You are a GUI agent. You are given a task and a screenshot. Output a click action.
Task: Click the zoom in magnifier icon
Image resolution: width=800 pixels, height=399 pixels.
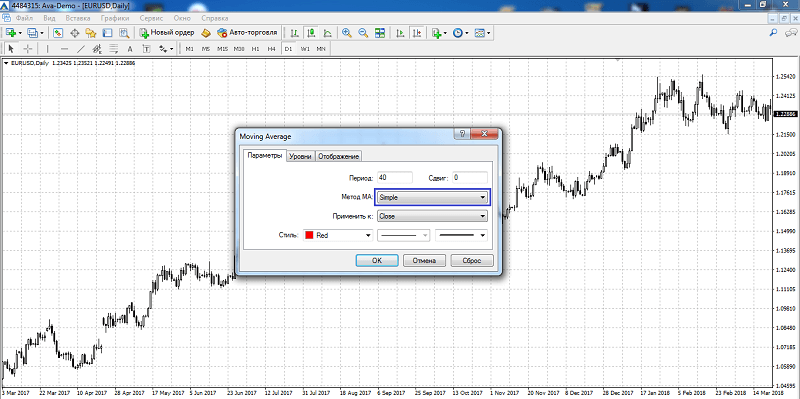[x=347, y=33]
